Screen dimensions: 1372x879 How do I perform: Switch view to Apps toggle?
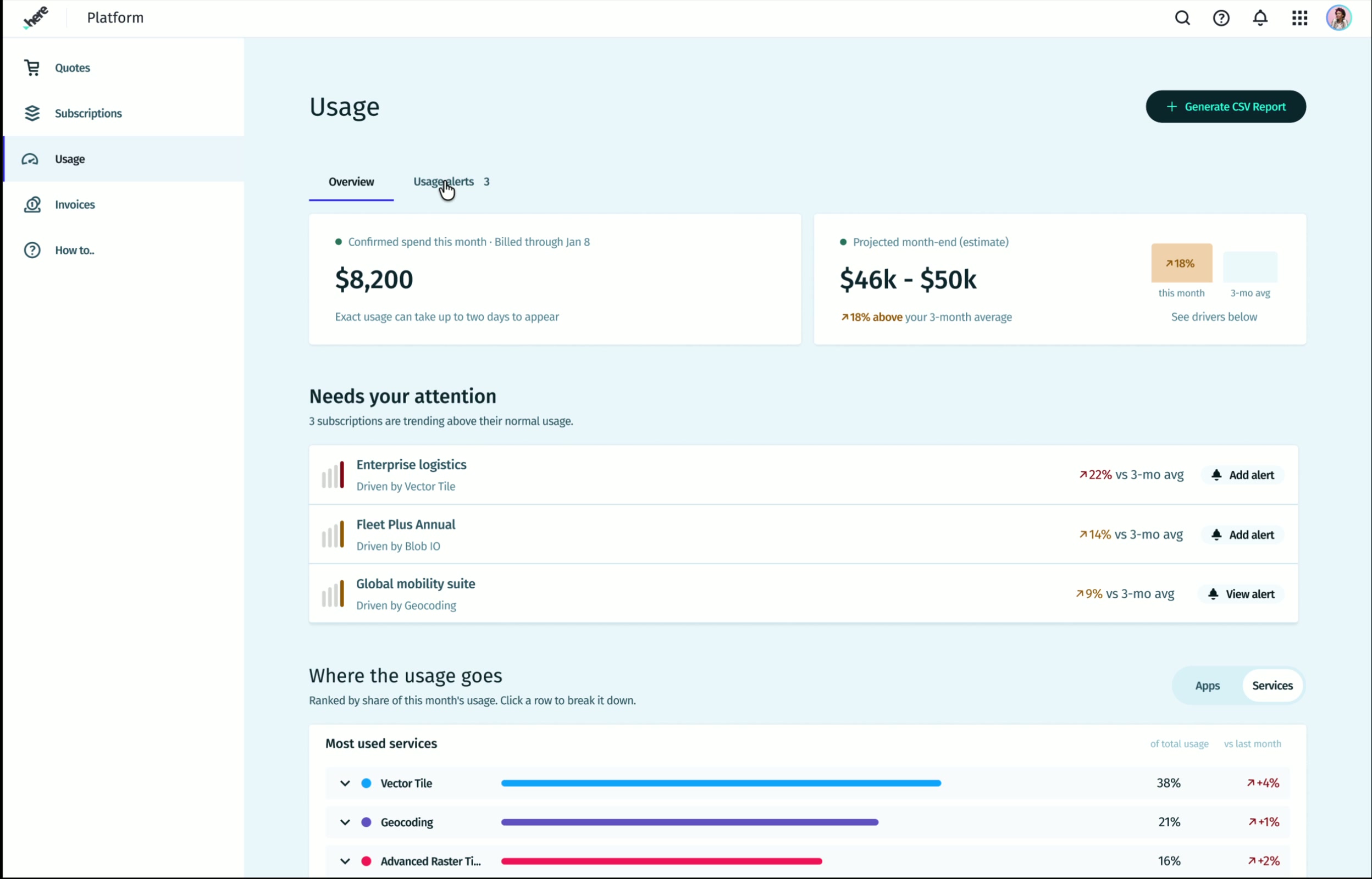click(1207, 686)
